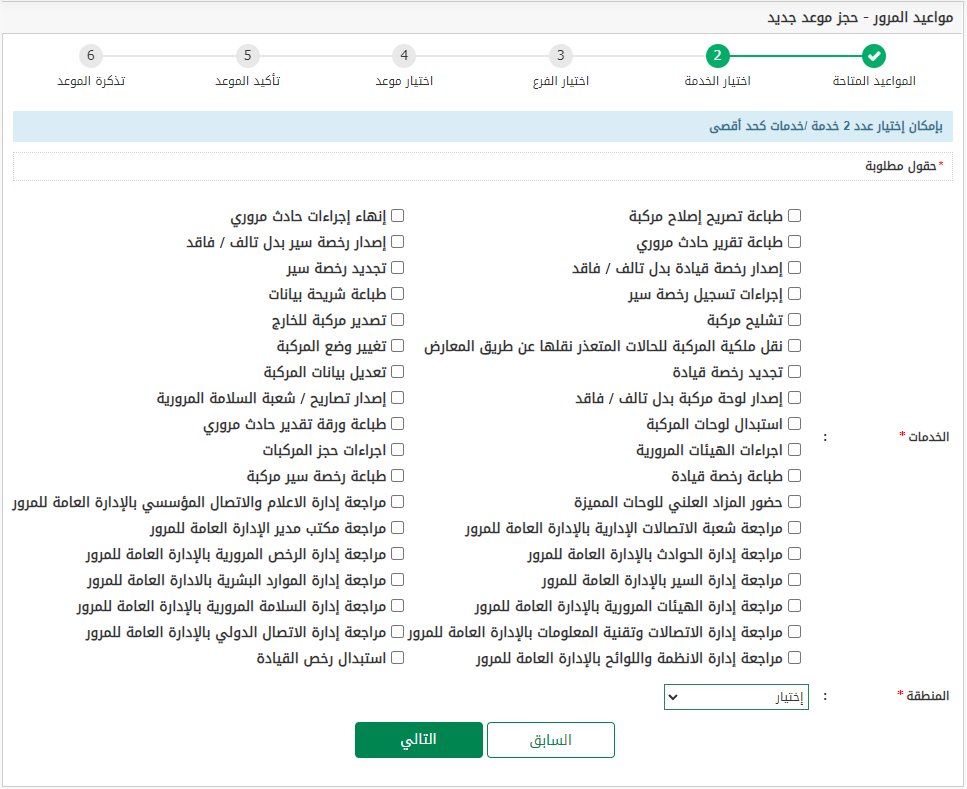Click the بإمكان إختيار عدد 2 خدمة notice
Screen dimensions: 967x789
[x=483, y=126]
